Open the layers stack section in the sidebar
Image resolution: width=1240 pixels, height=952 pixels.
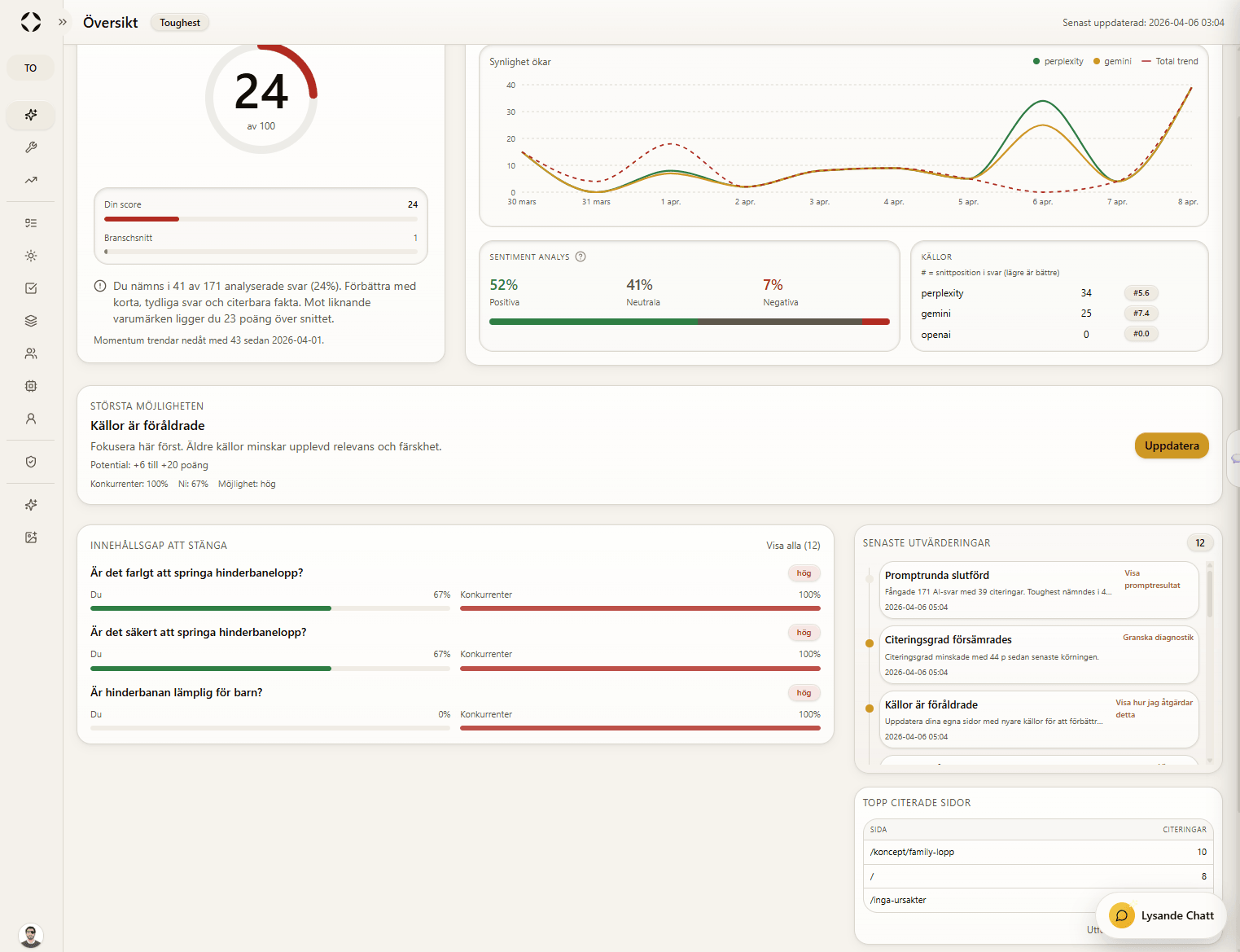tap(30, 320)
